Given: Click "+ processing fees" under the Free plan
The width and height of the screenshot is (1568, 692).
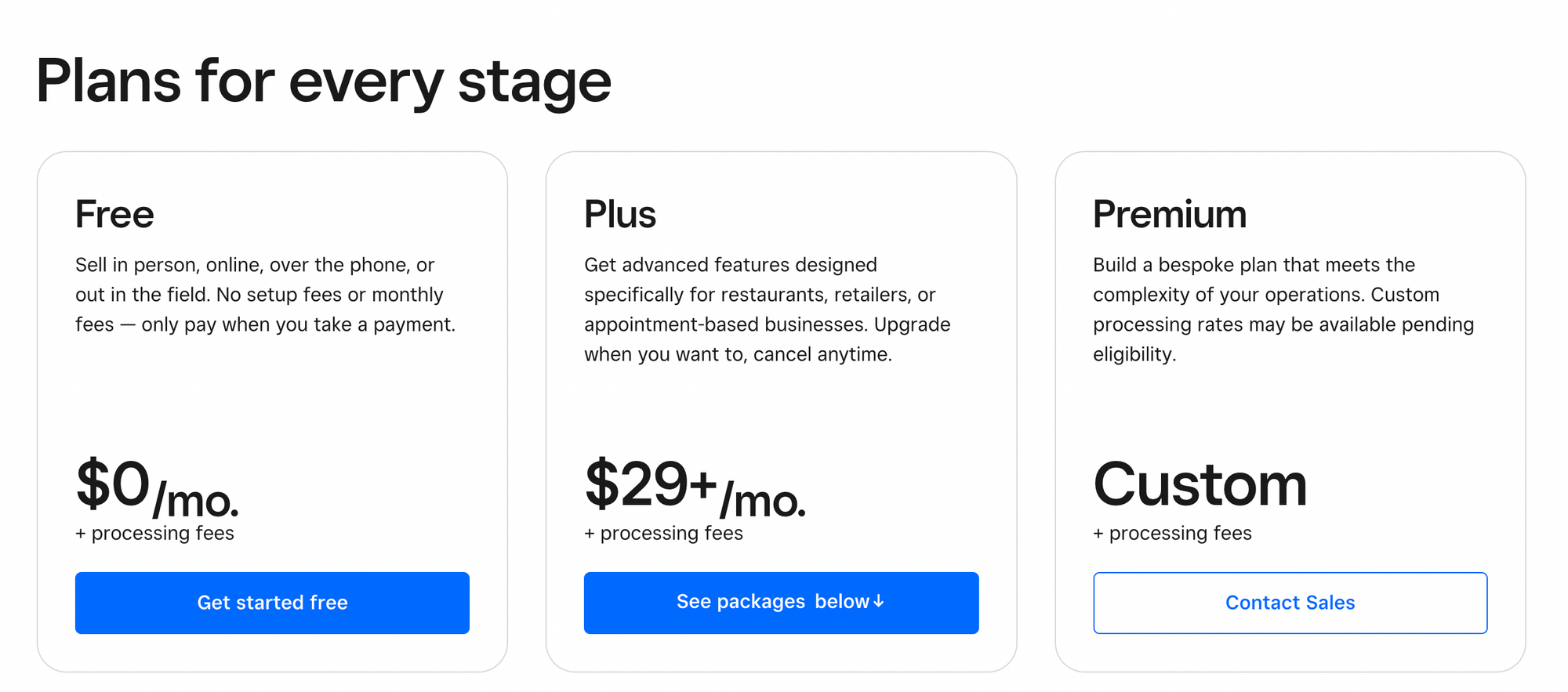Looking at the screenshot, I should (x=154, y=533).
